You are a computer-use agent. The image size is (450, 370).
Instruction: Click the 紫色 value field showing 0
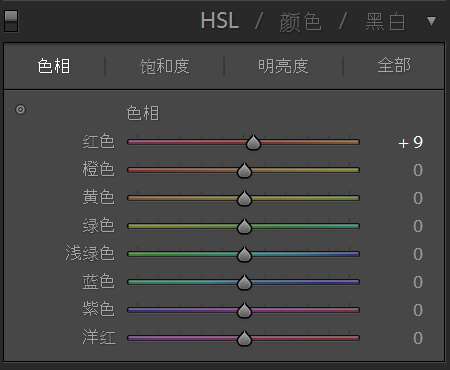418,310
